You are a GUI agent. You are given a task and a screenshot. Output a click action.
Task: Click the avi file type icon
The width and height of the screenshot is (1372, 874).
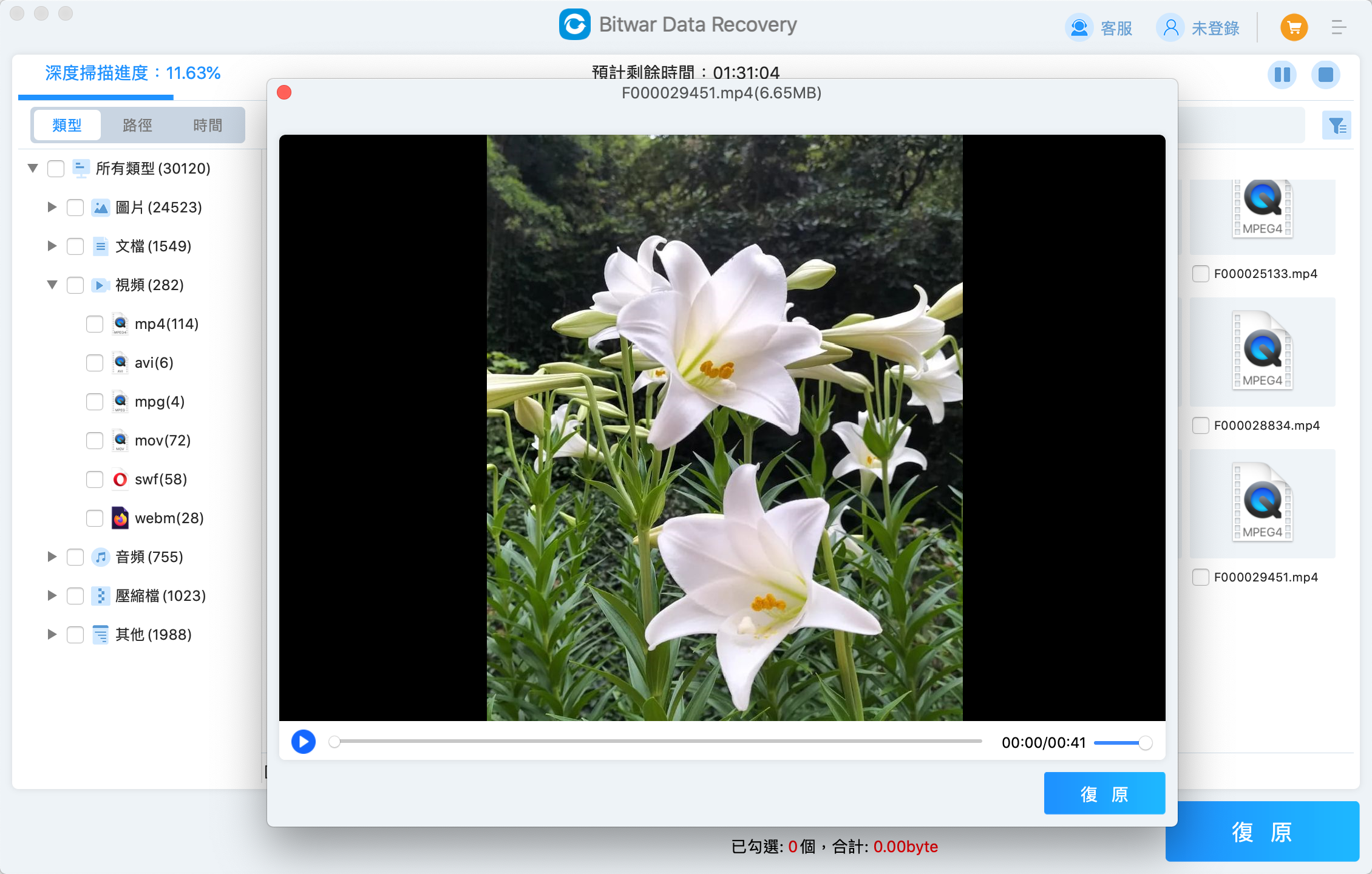tap(120, 363)
